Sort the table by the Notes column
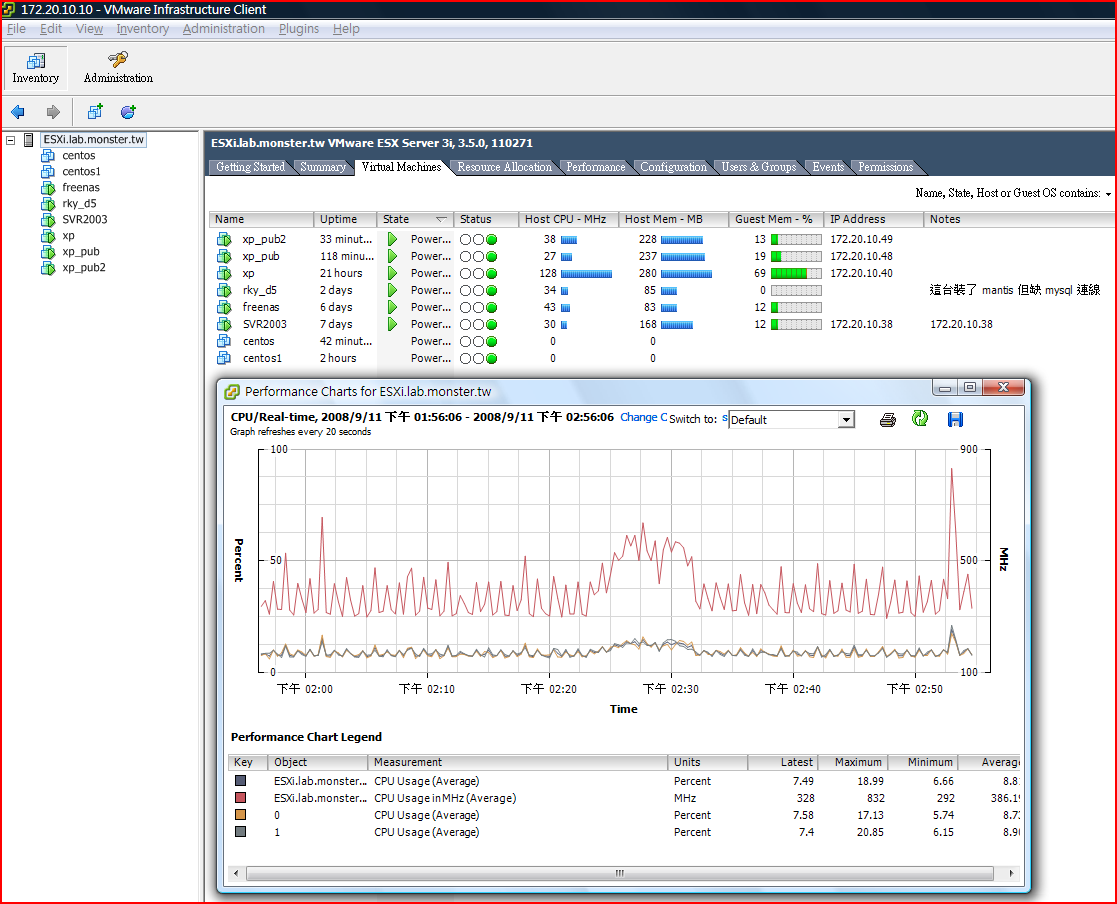 [1019, 219]
